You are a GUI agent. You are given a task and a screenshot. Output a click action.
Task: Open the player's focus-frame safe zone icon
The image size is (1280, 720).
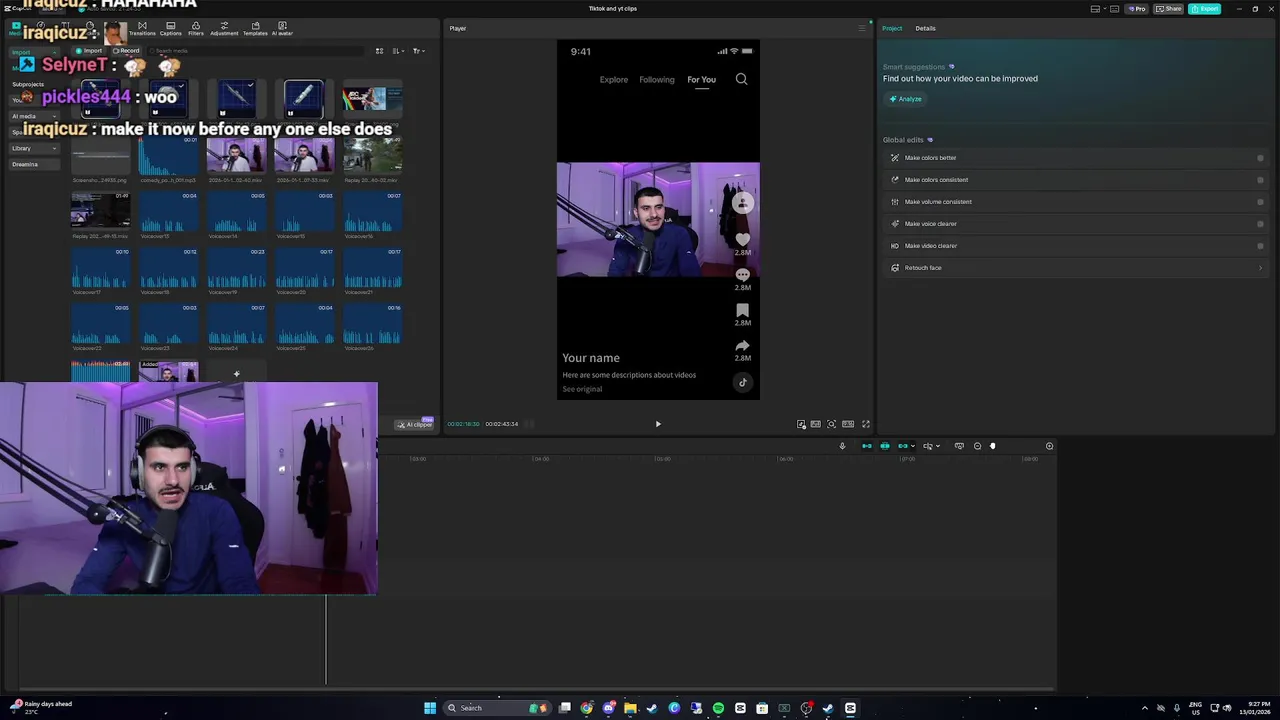(x=831, y=424)
